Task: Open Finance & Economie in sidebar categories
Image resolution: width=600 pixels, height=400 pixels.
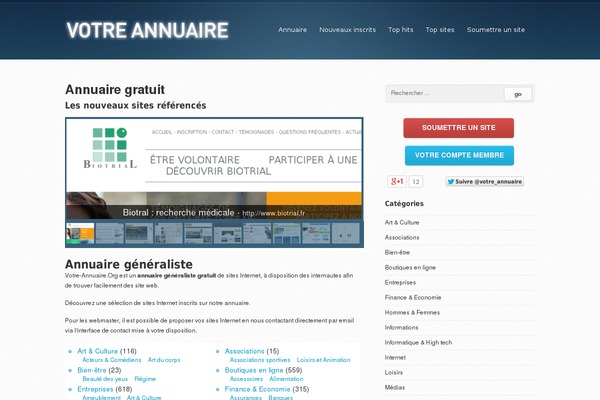Action: coord(413,297)
